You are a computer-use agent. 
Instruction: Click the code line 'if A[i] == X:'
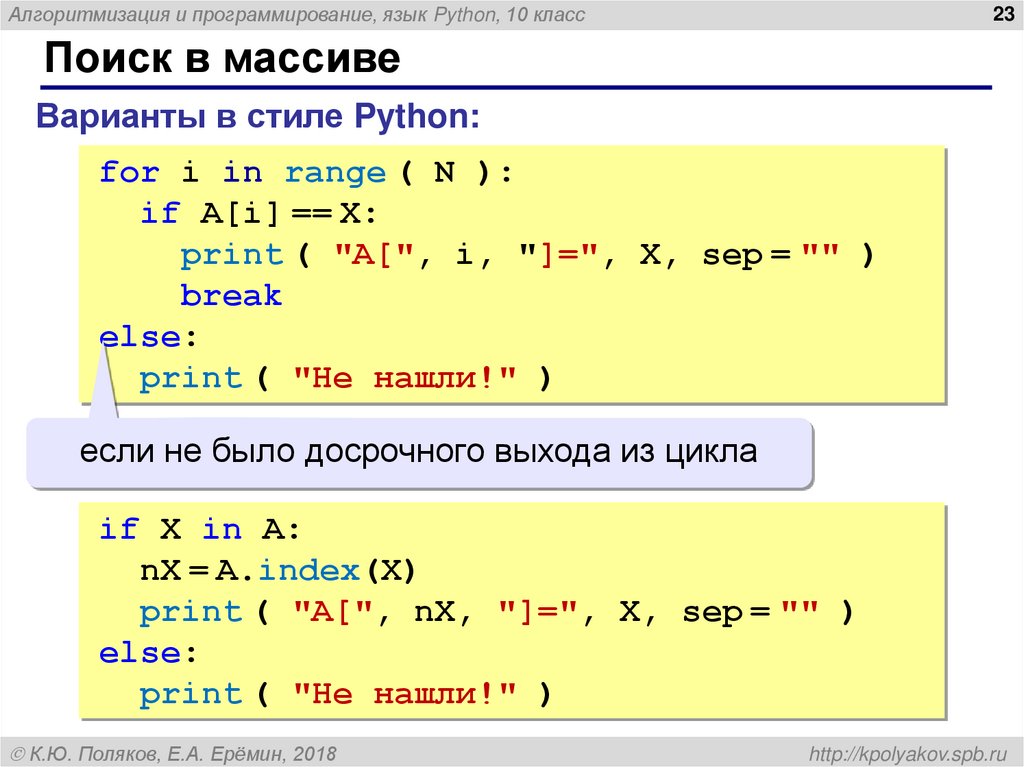259,214
